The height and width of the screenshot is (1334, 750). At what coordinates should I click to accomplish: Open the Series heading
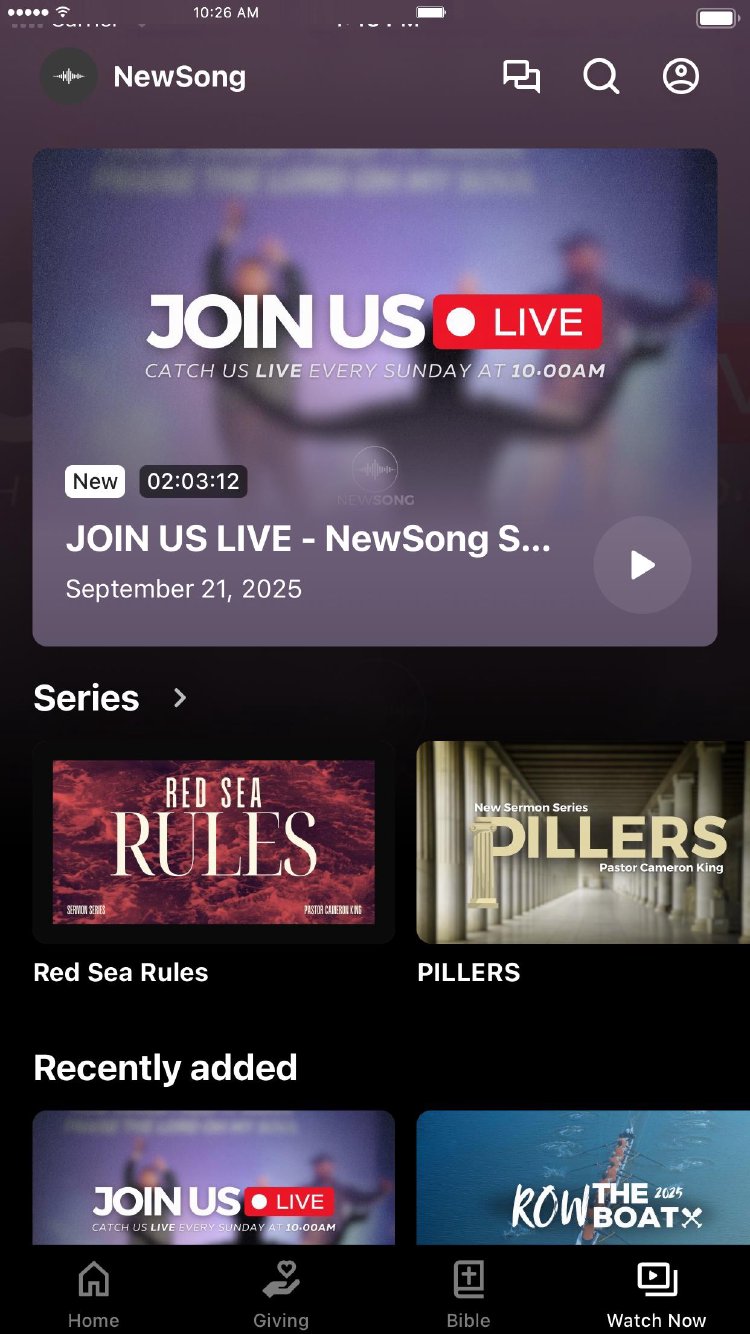tap(86, 698)
